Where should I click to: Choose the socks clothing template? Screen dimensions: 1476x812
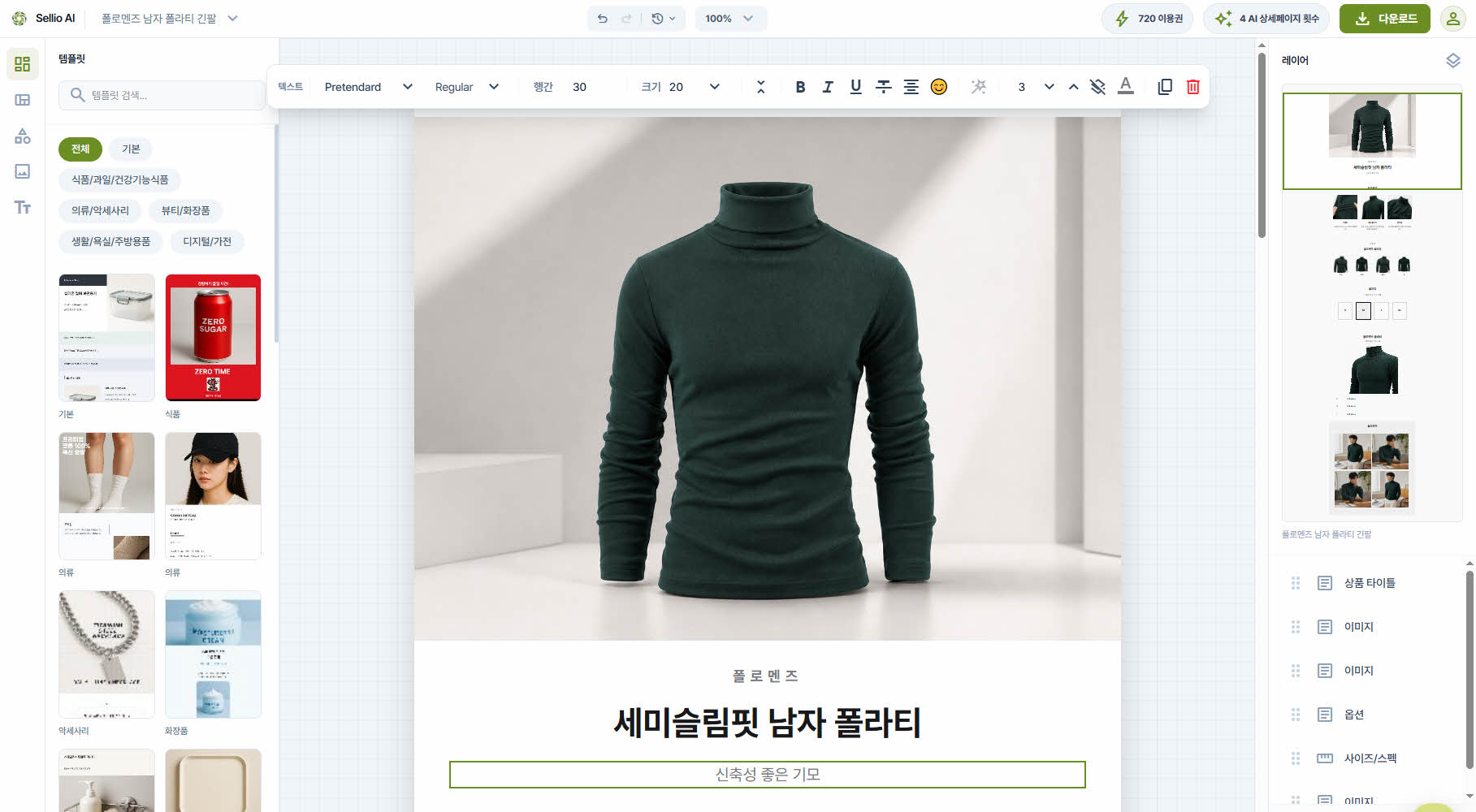click(106, 495)
